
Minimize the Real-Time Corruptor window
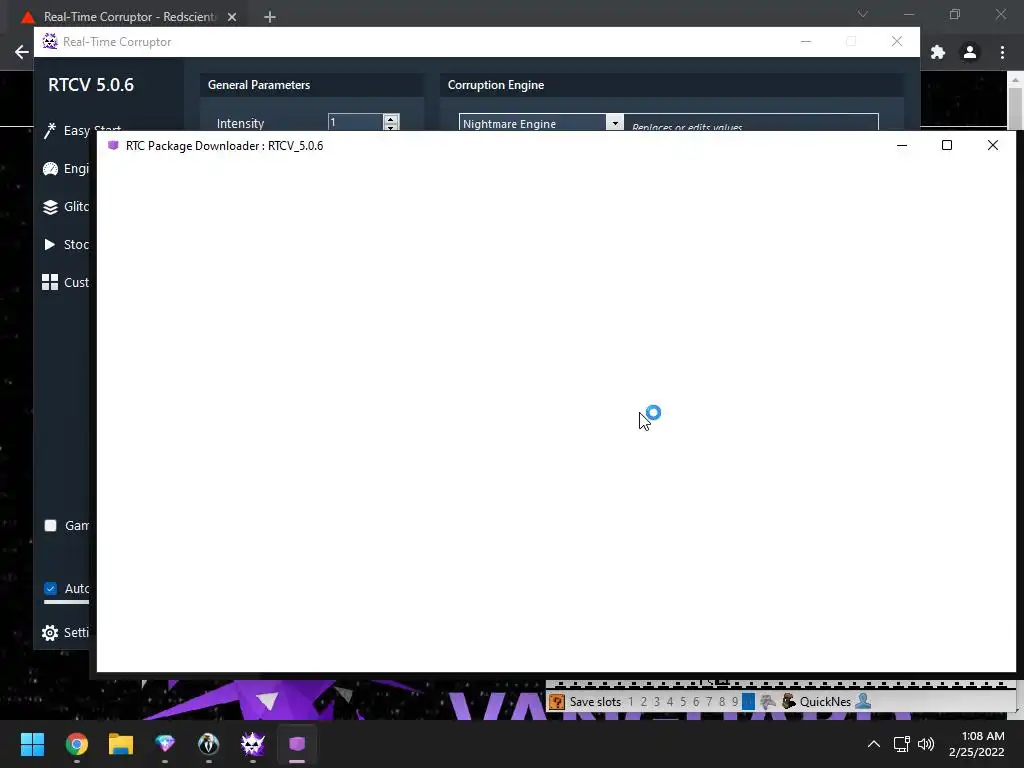tap(806, 41)
